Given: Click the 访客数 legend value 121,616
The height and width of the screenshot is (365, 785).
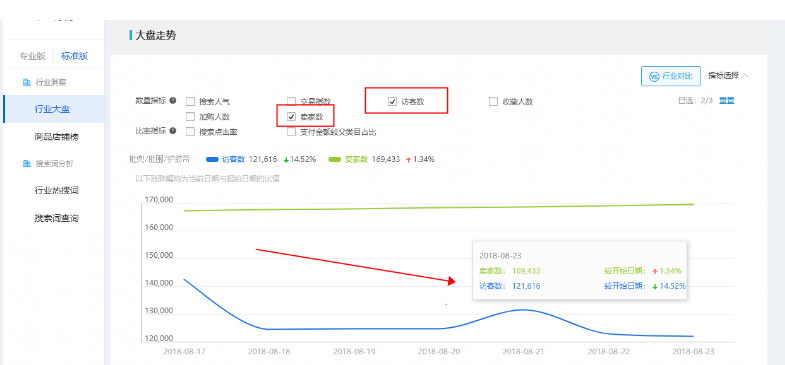Looking at the screenshot, I should click(263, 159).
